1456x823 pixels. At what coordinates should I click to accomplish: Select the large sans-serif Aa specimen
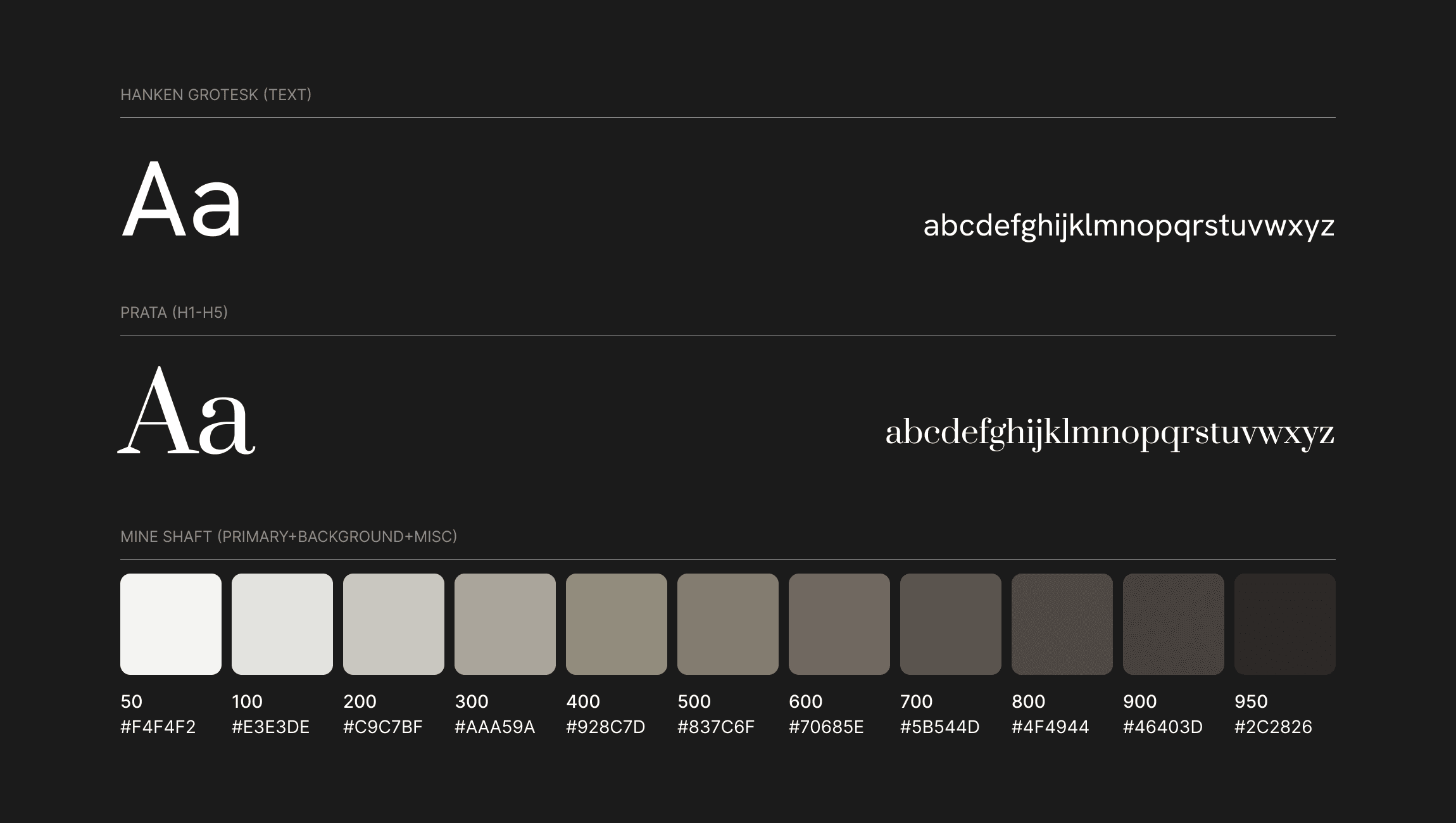182,201
